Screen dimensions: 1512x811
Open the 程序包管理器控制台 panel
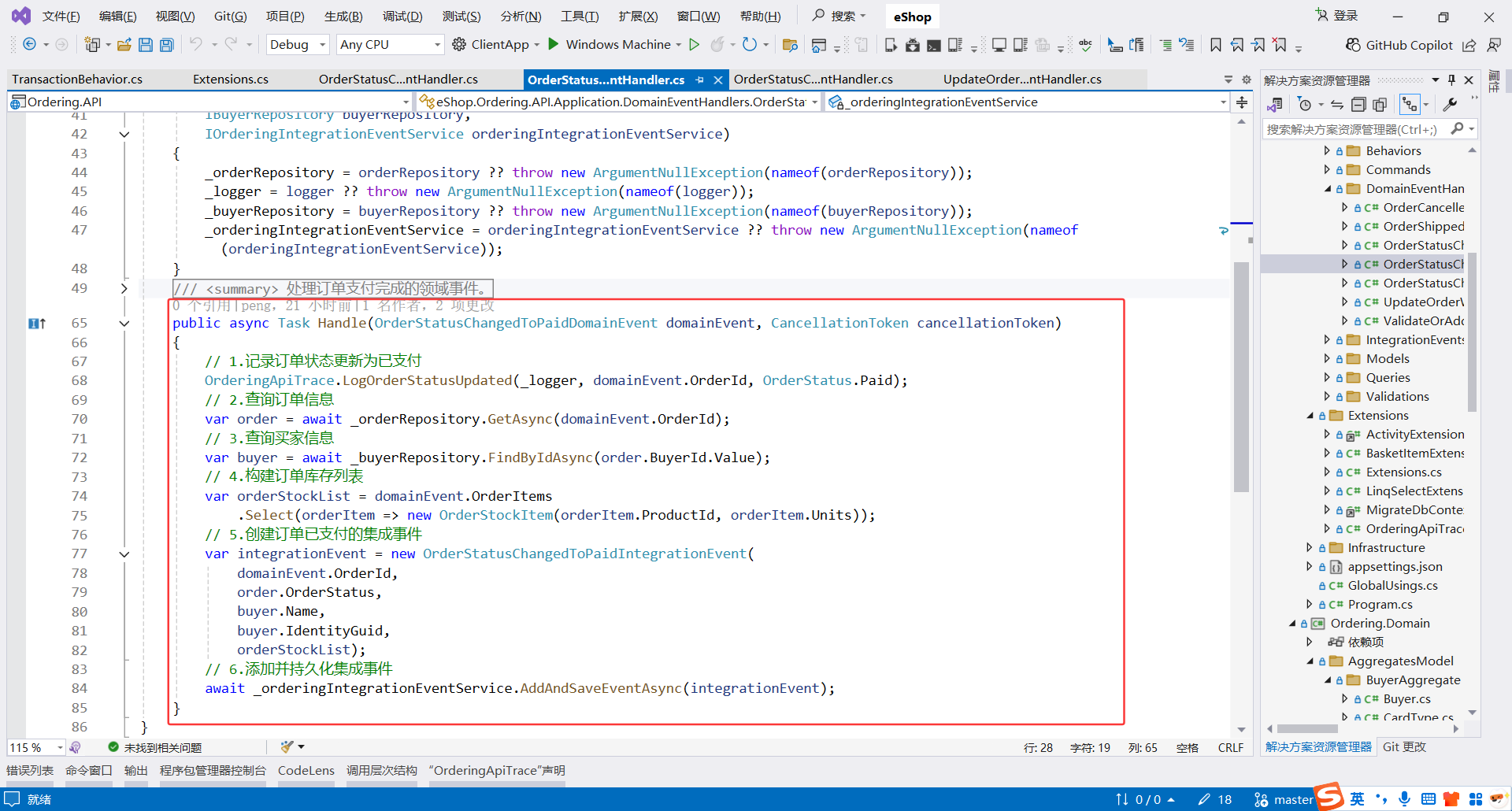click(213, 771)
